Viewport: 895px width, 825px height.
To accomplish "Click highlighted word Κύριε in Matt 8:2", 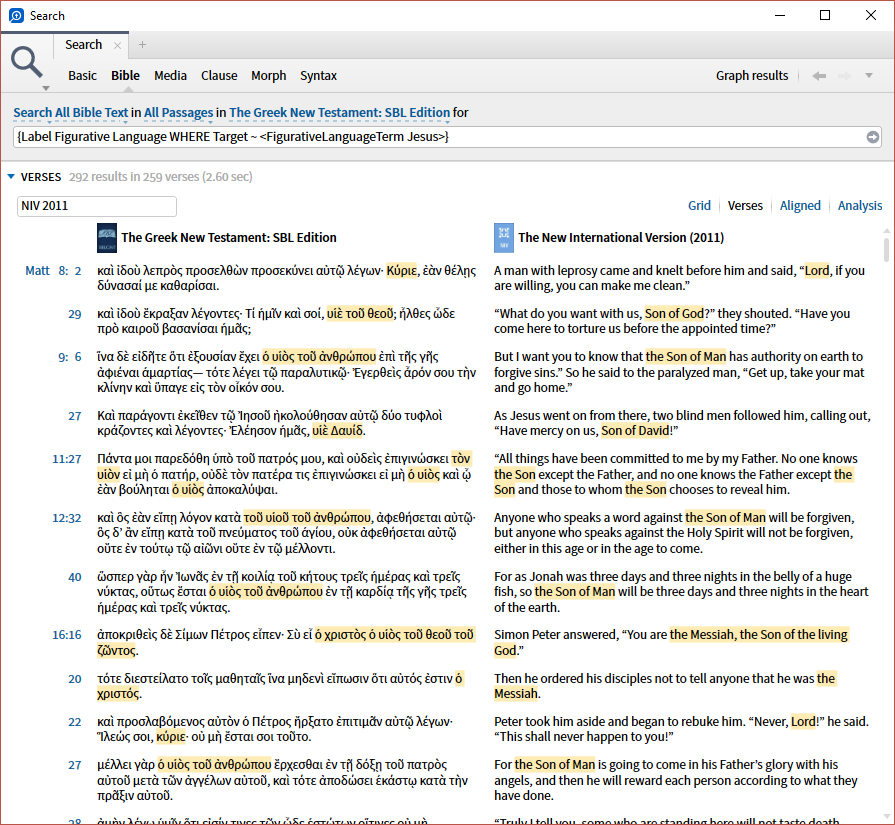I will (x=402, y=270).
